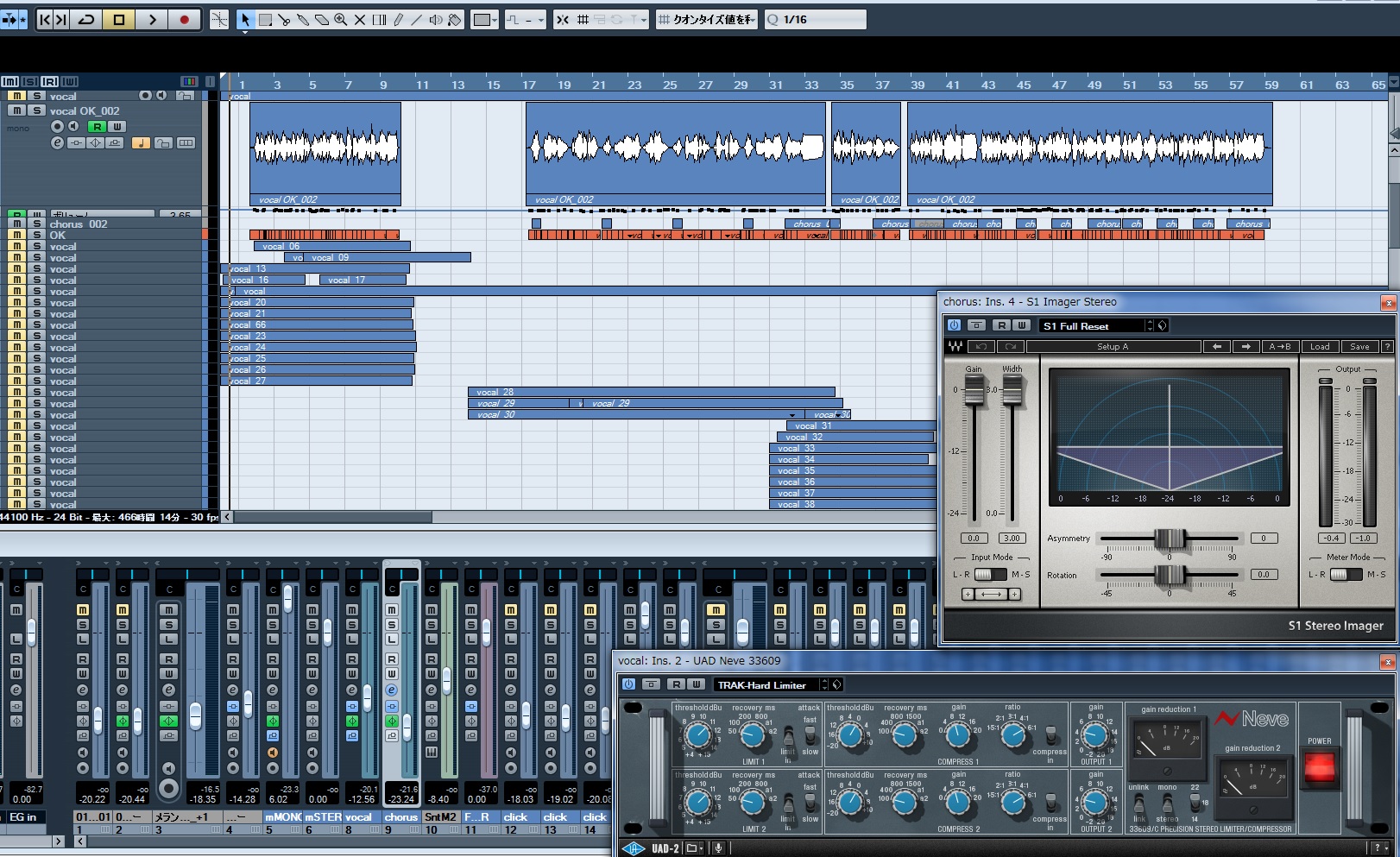The image size is (1400, 857).
Task: Click the Asymmetry slider handle
Action: click(x=1170, y=538)
